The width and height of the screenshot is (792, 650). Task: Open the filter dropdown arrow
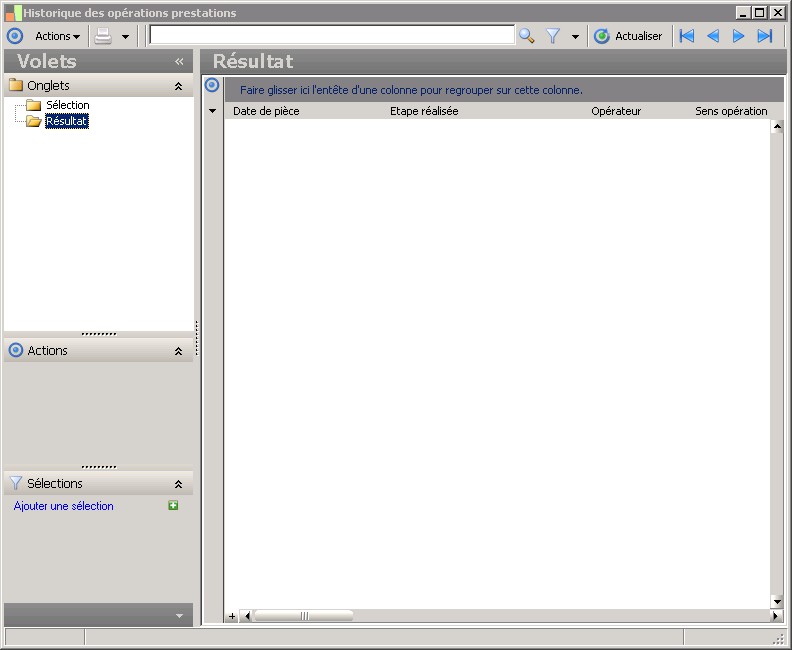(575, 36)
